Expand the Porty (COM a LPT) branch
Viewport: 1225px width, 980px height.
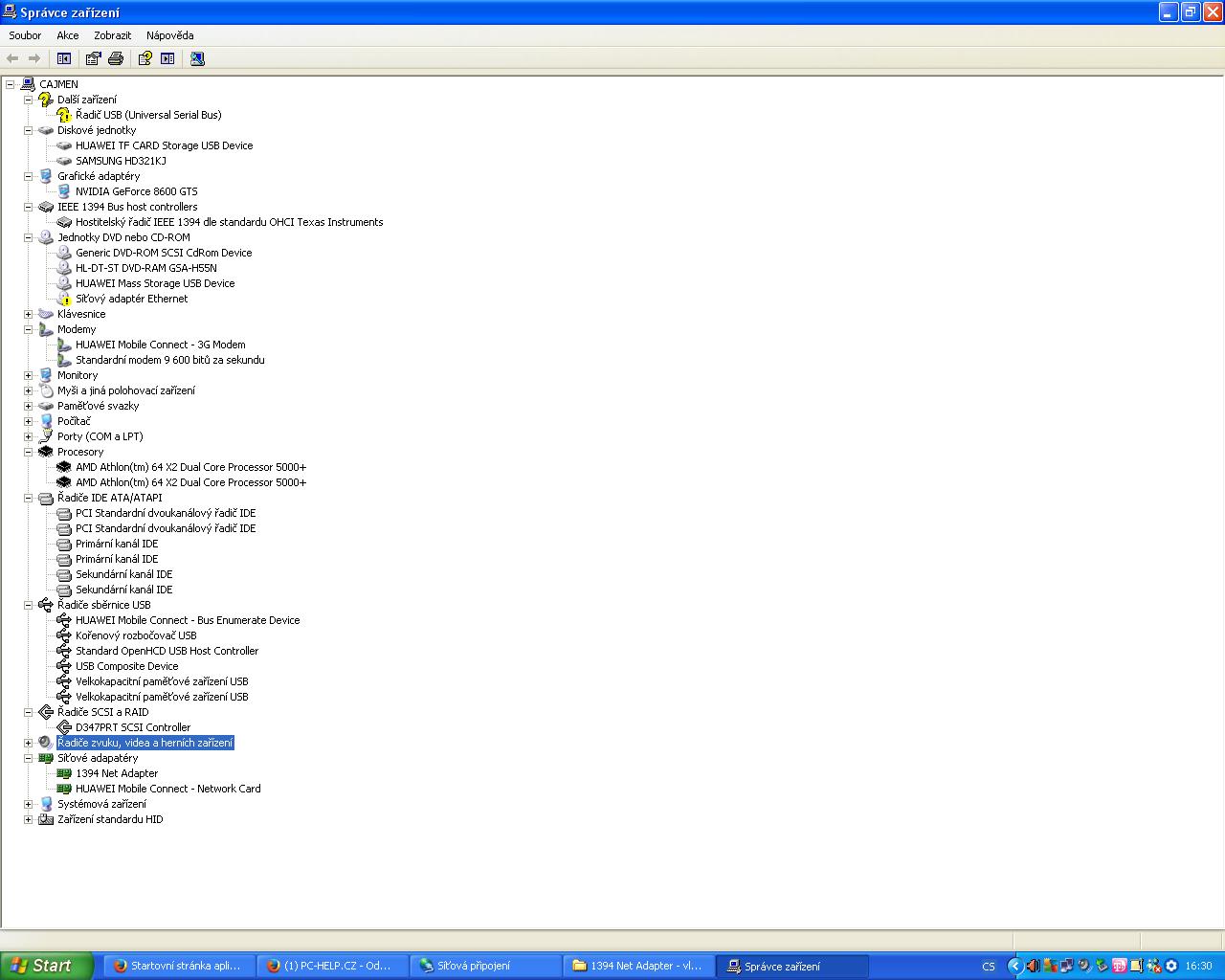[x=28, y=436]
